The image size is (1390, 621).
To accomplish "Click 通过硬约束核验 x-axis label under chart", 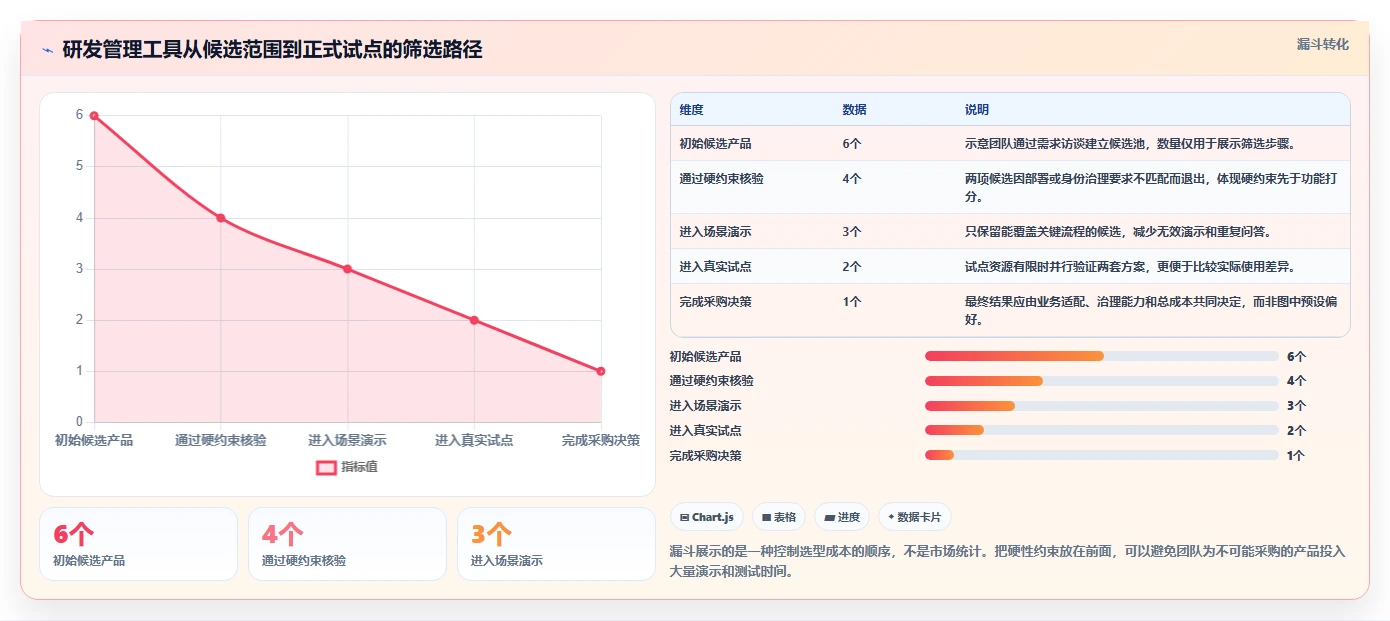I will coord(221,440).
